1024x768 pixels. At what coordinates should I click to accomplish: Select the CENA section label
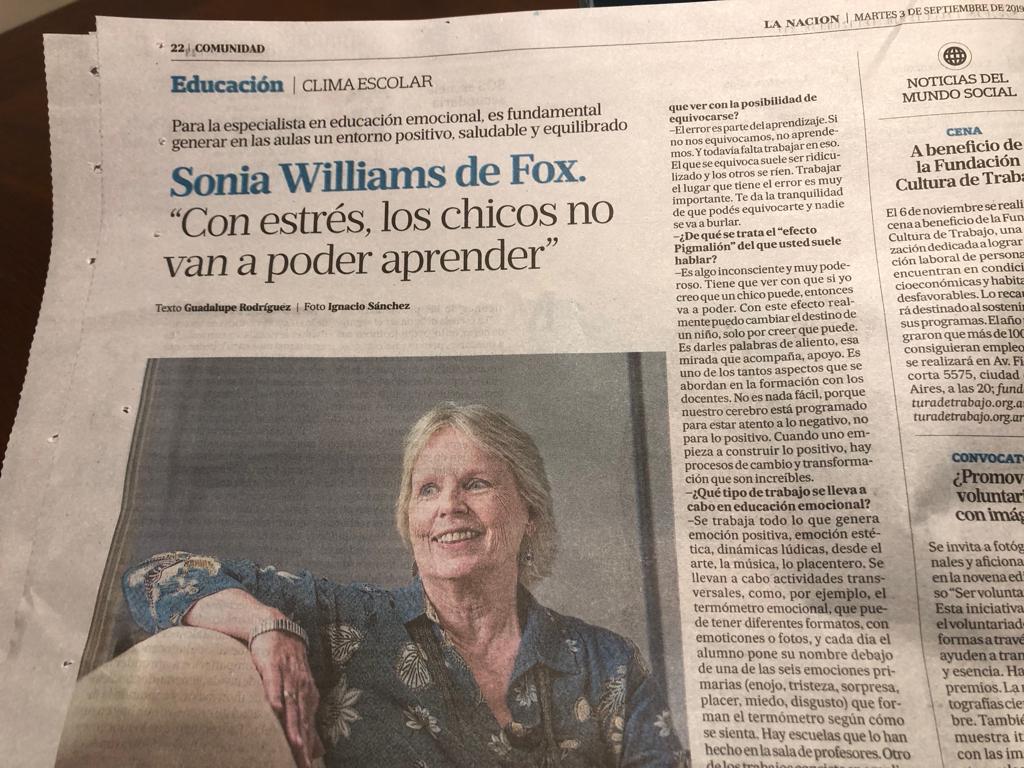pos(963,131)
